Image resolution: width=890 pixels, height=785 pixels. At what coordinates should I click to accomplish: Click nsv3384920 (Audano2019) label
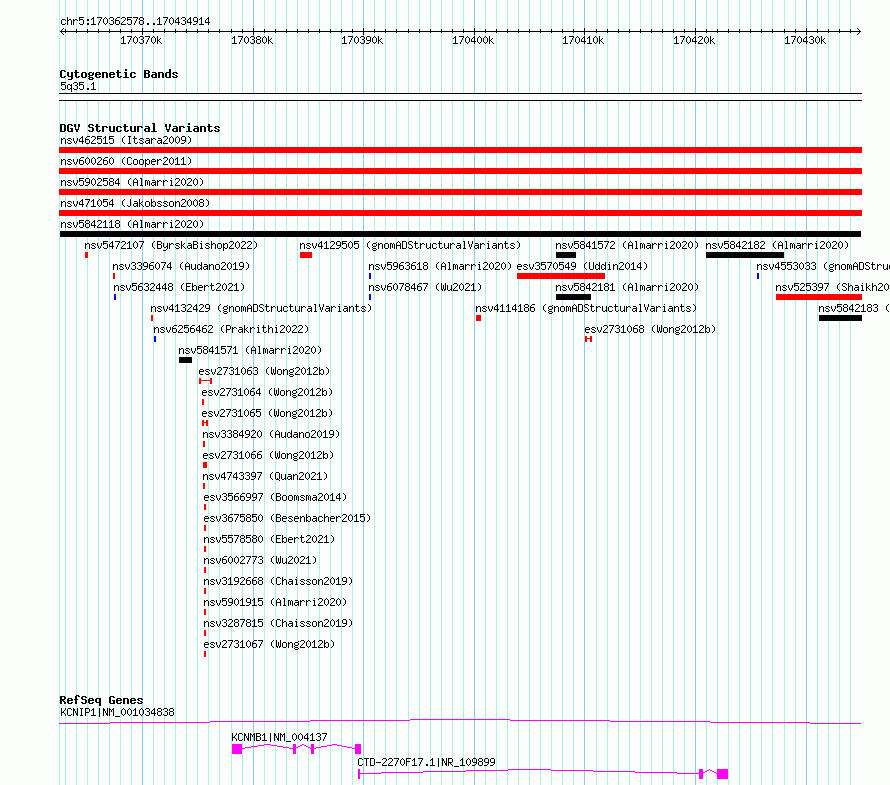271,434
